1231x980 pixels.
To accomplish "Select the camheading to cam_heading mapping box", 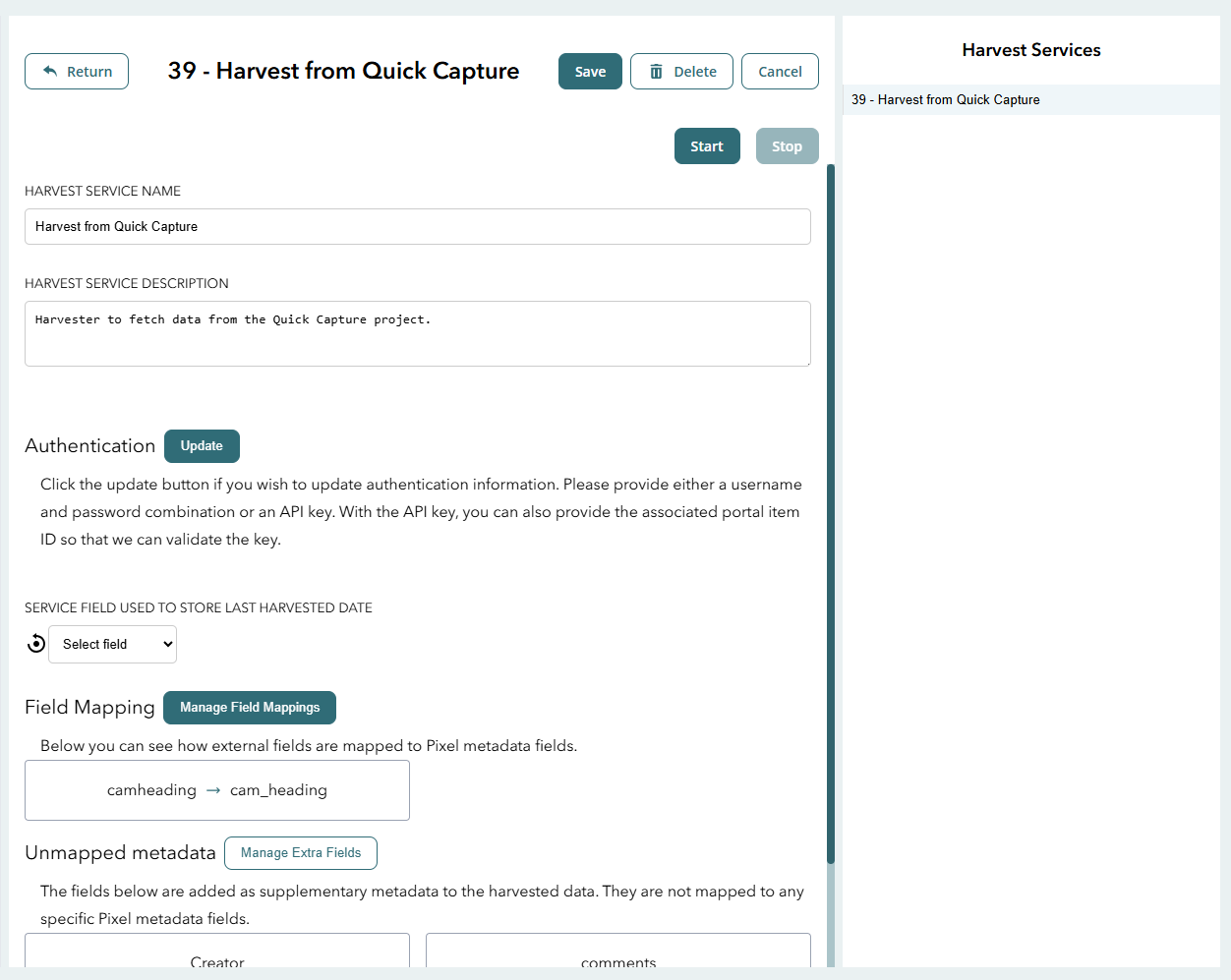I will point(217,790).
